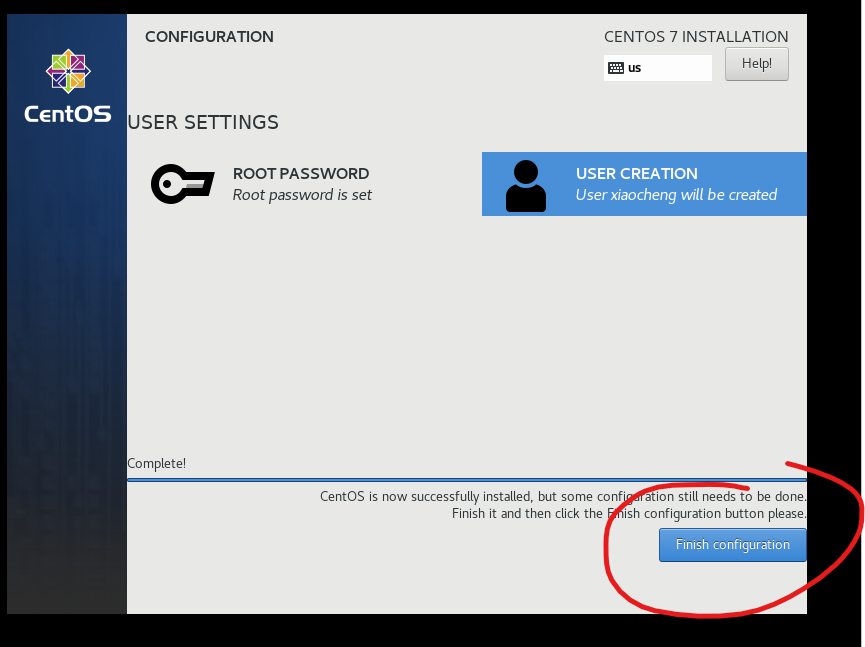Click the Finish configuration button

pyautogui.click(x=733, y=544)
